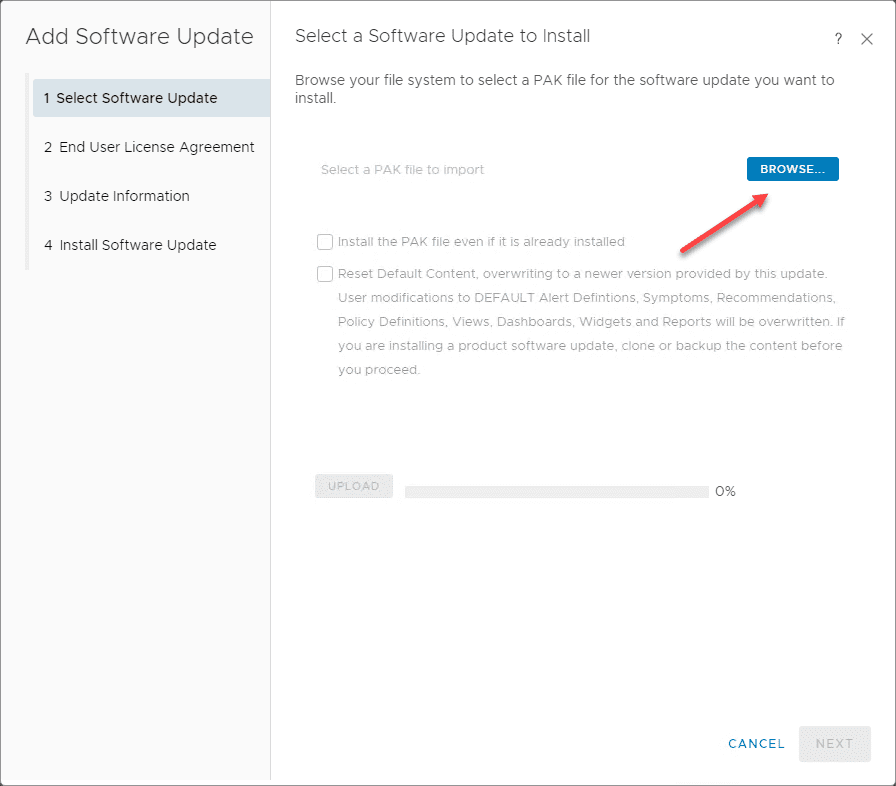
Task: Click the Browse button
Action: (792, 169)
